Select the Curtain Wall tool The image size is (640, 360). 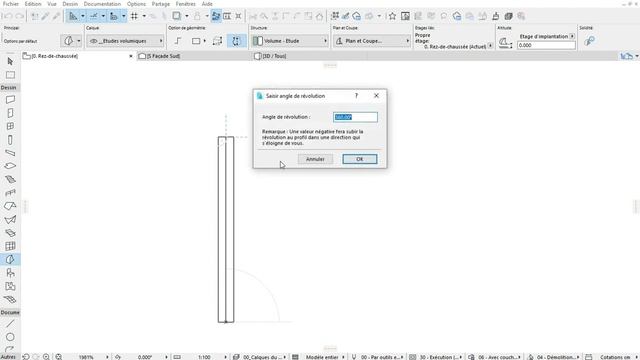(x=10, y=246)
